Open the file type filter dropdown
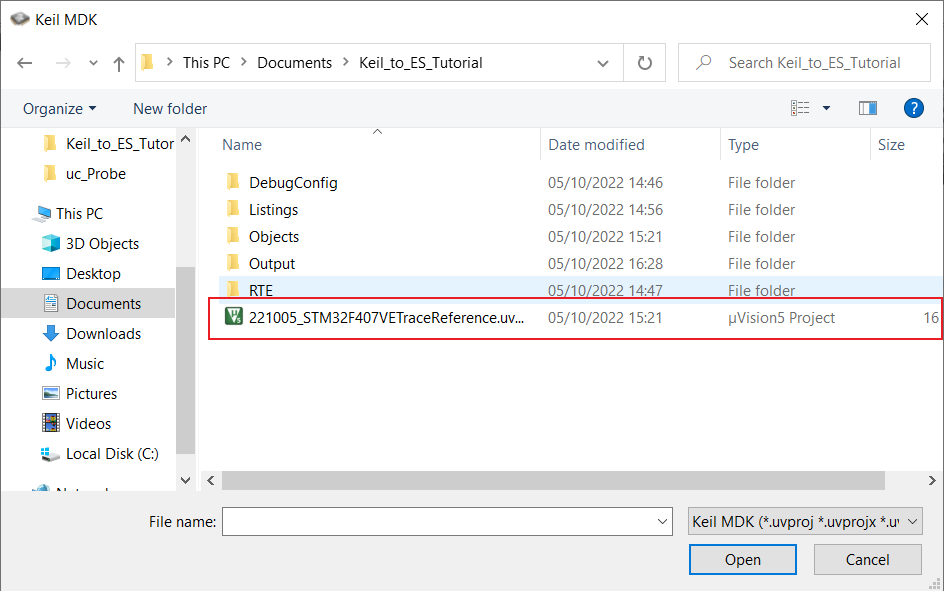 click(804, 521)
